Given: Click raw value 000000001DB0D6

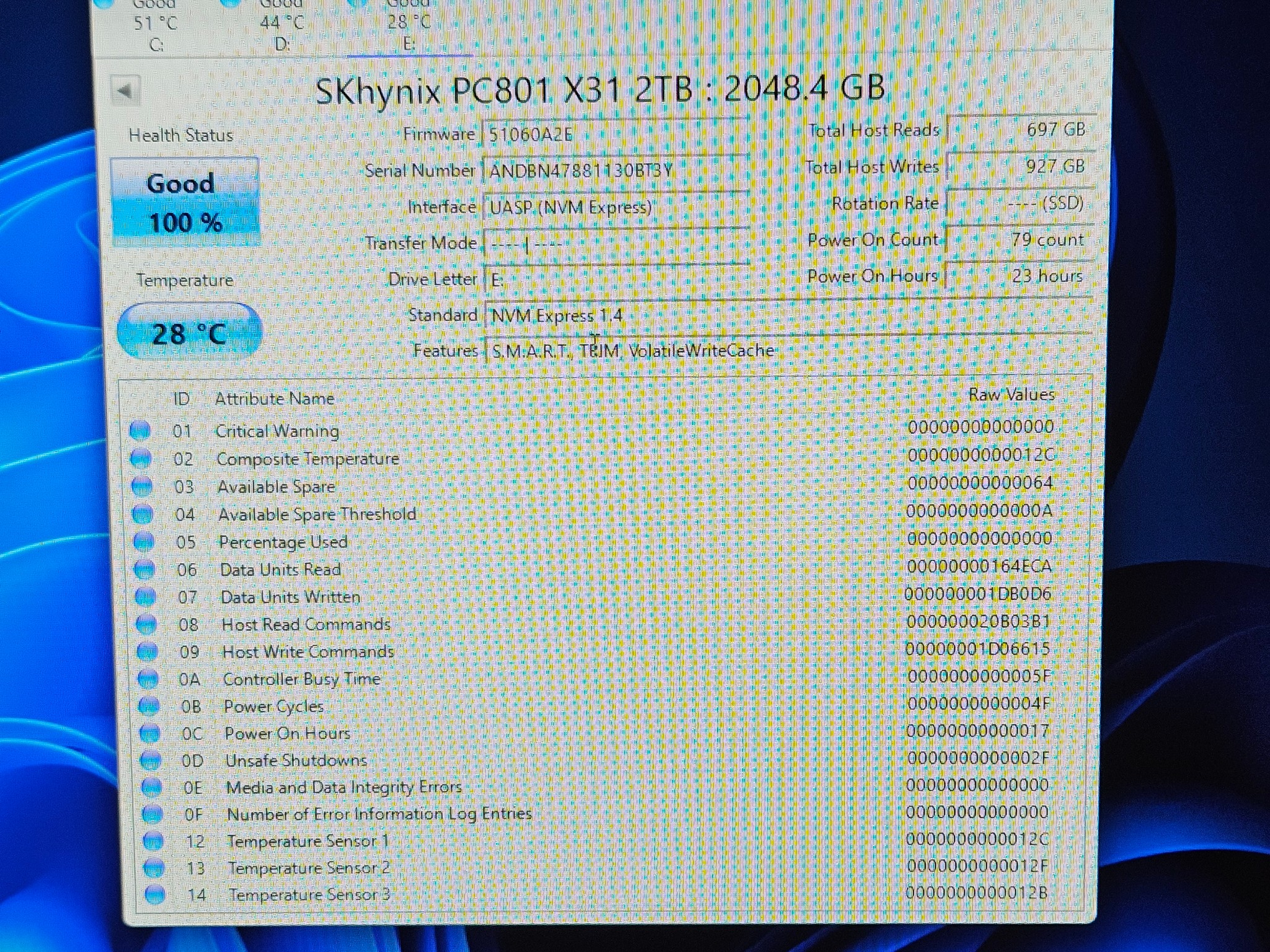Looking at the screenshot, I should (978, 594).
